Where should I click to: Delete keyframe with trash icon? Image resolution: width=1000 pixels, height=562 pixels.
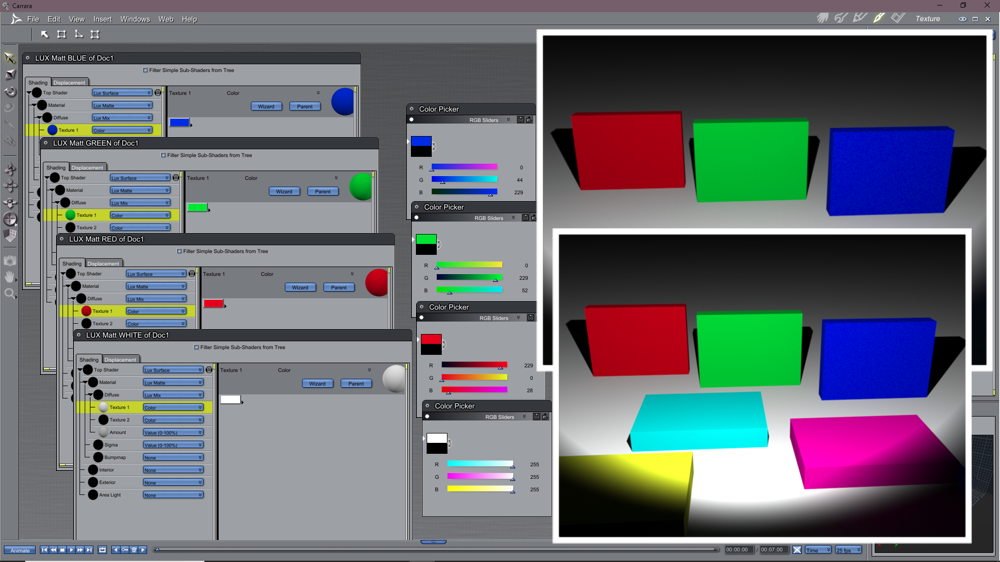134,550
